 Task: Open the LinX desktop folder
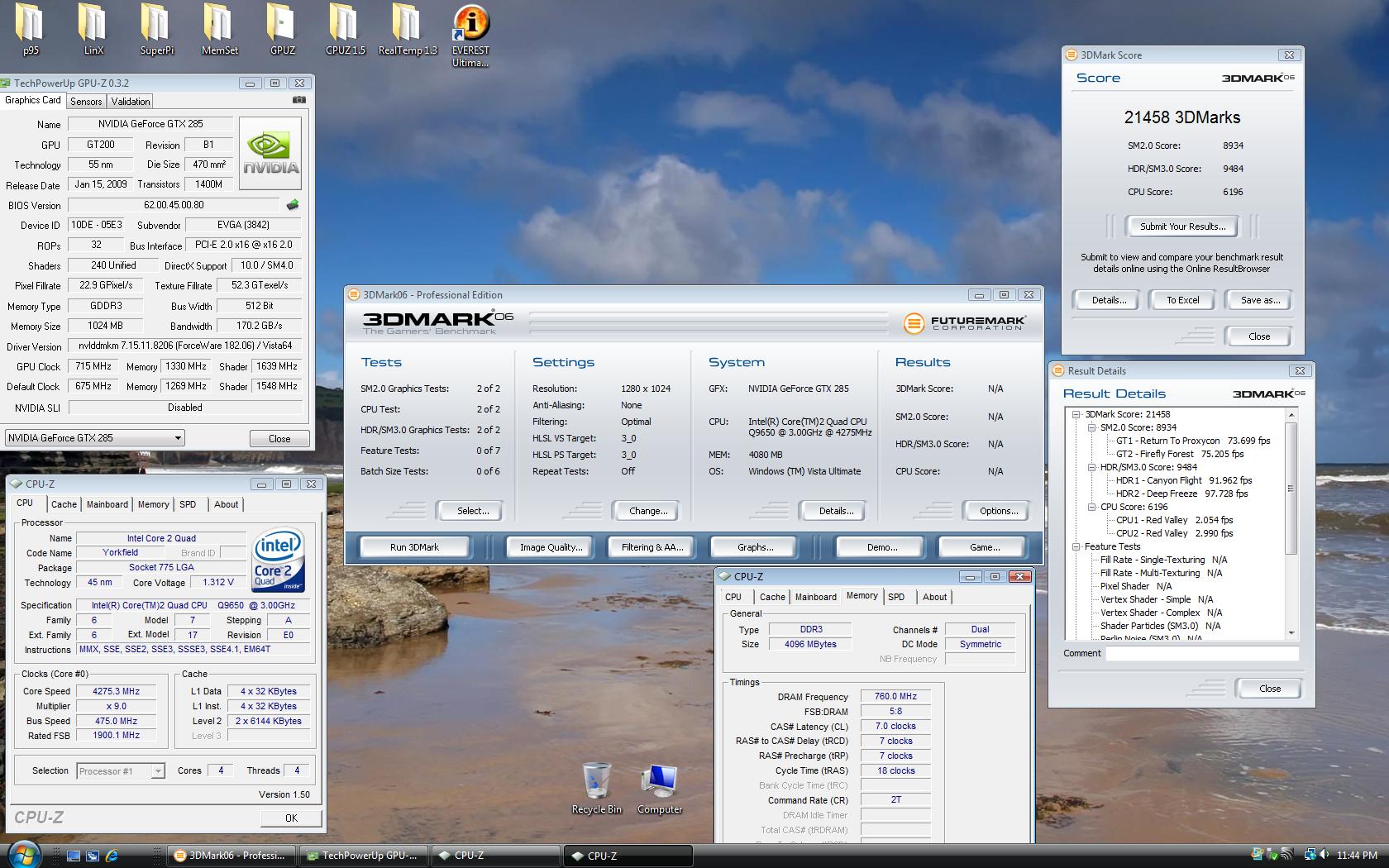[93, 29]
